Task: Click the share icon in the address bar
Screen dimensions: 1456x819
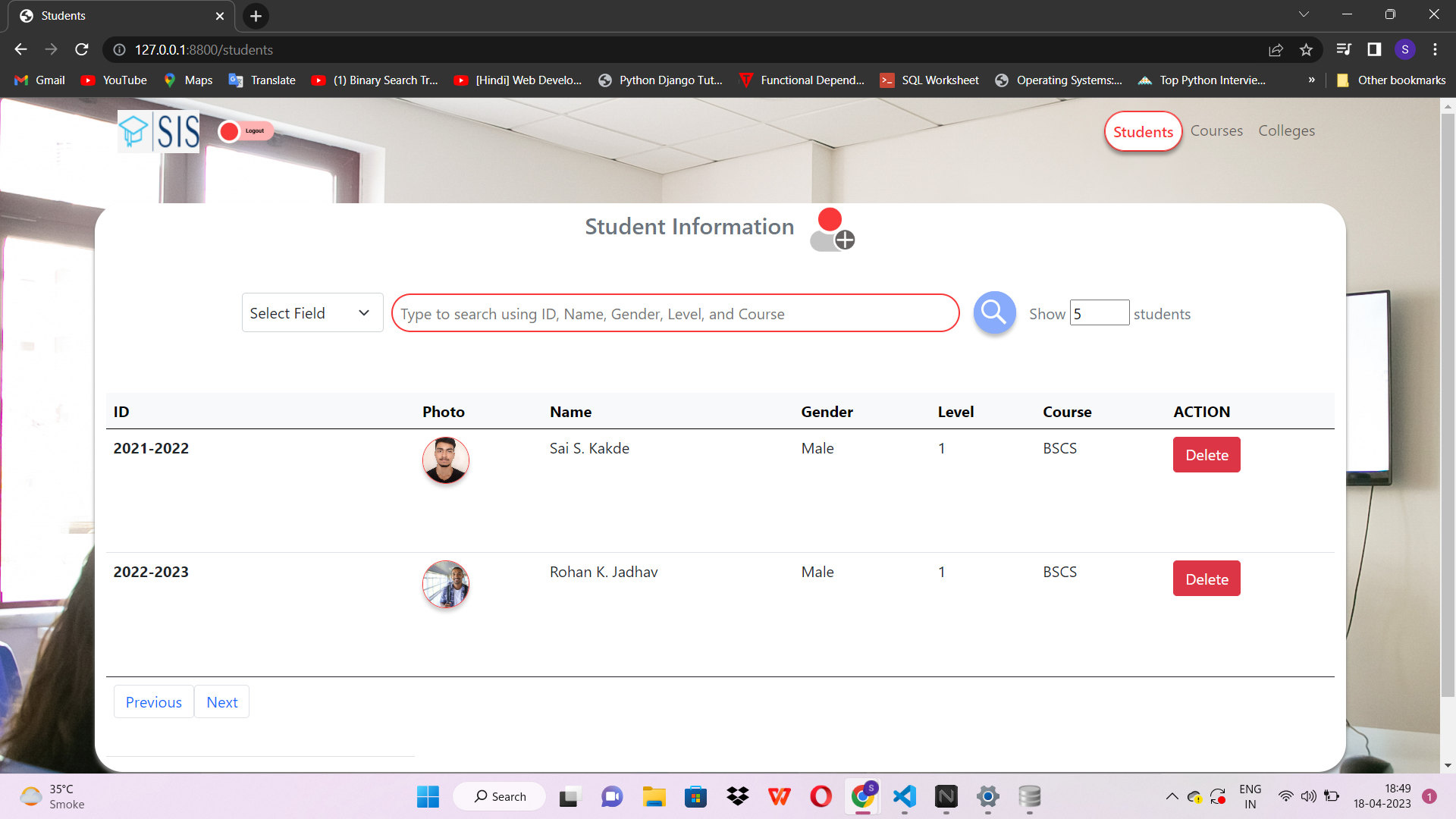Action: [x=1276, y=49]
